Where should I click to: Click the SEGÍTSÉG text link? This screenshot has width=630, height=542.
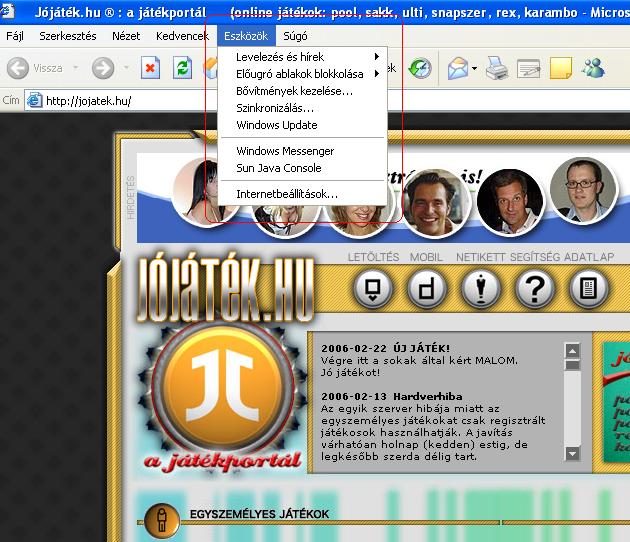(535, 257)
